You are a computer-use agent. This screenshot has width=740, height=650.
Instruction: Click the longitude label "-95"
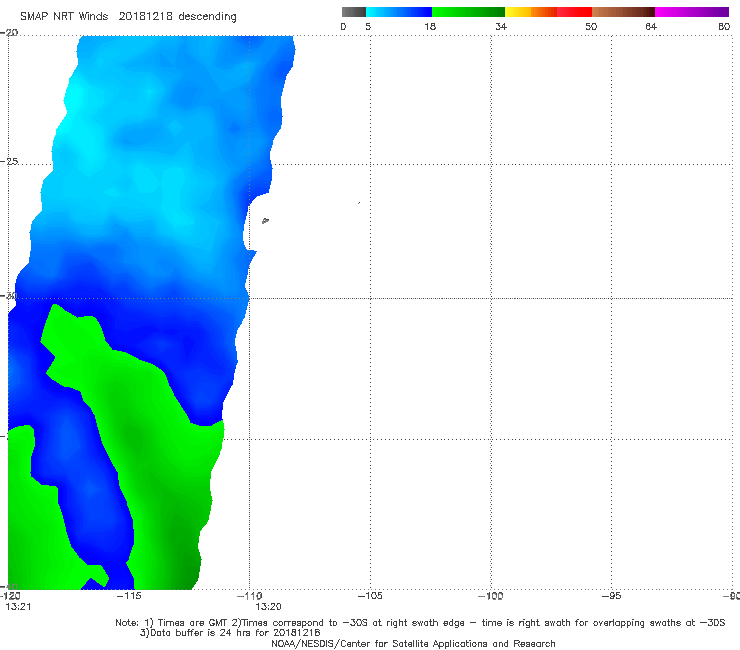tap(612, 596)
